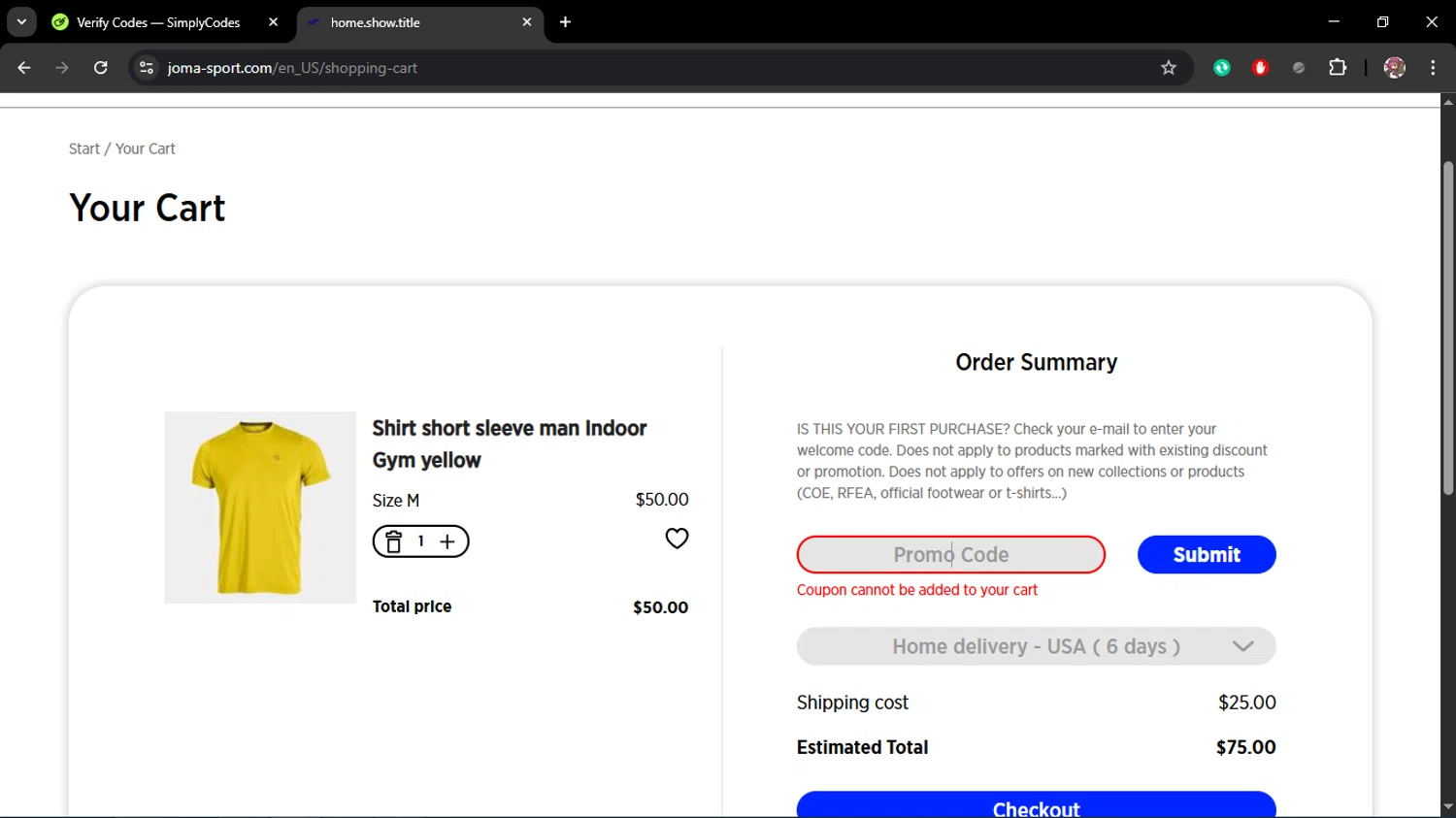Go forward in browser history
This screenshot has height=818, width=1456.
pyautogui.click(x=62, y=68)
